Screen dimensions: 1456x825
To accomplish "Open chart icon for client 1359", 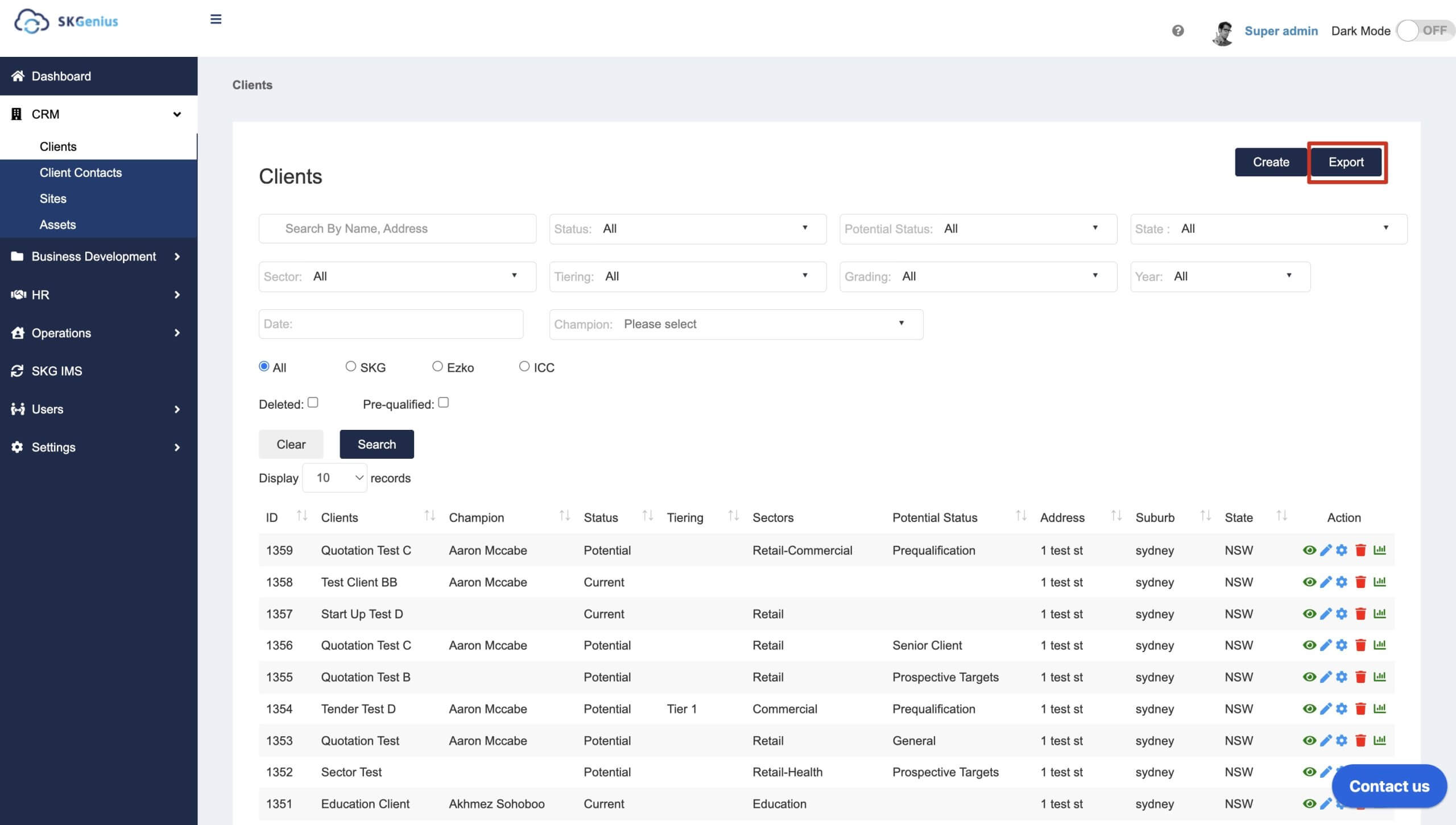I will point(1380,550).
